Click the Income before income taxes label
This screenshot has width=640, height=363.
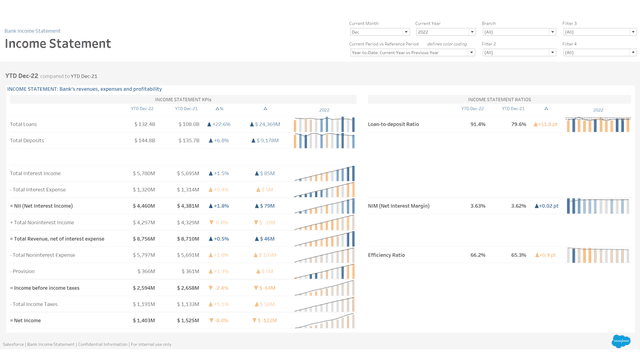click(x=45, y=288)
